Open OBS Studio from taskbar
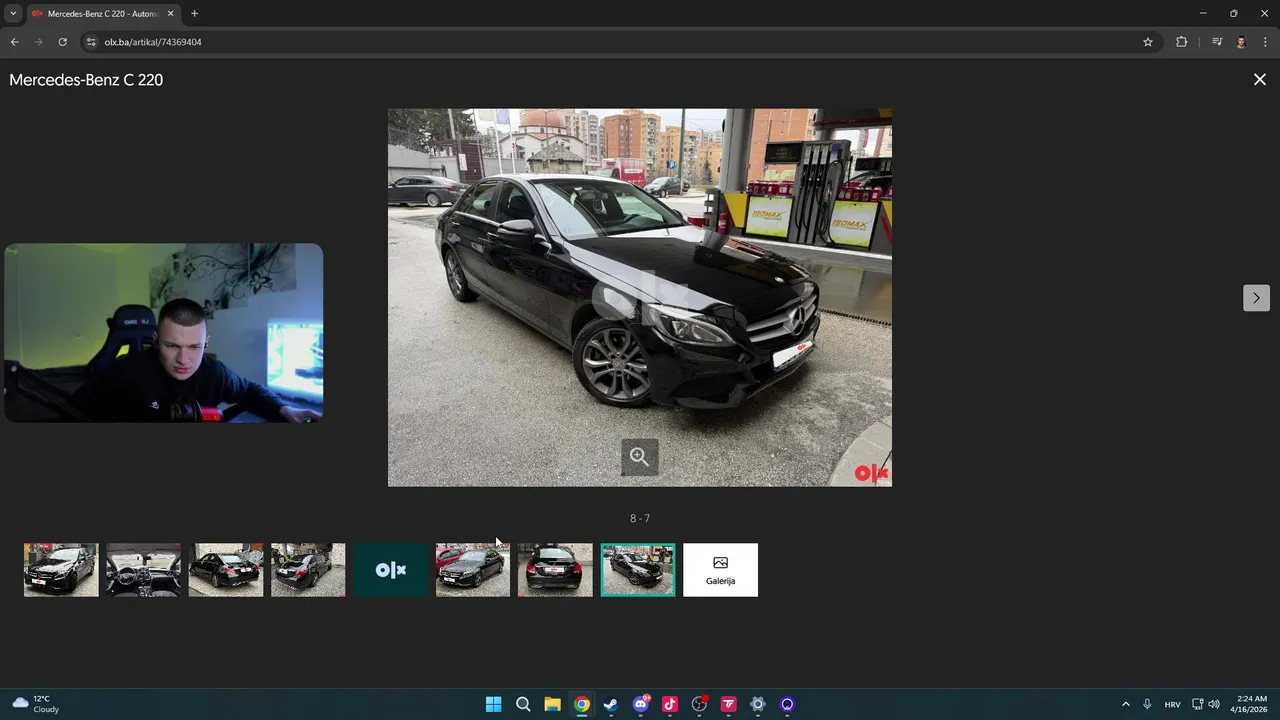The width and height of the screenshot is (1280, 720). [699, 704]
